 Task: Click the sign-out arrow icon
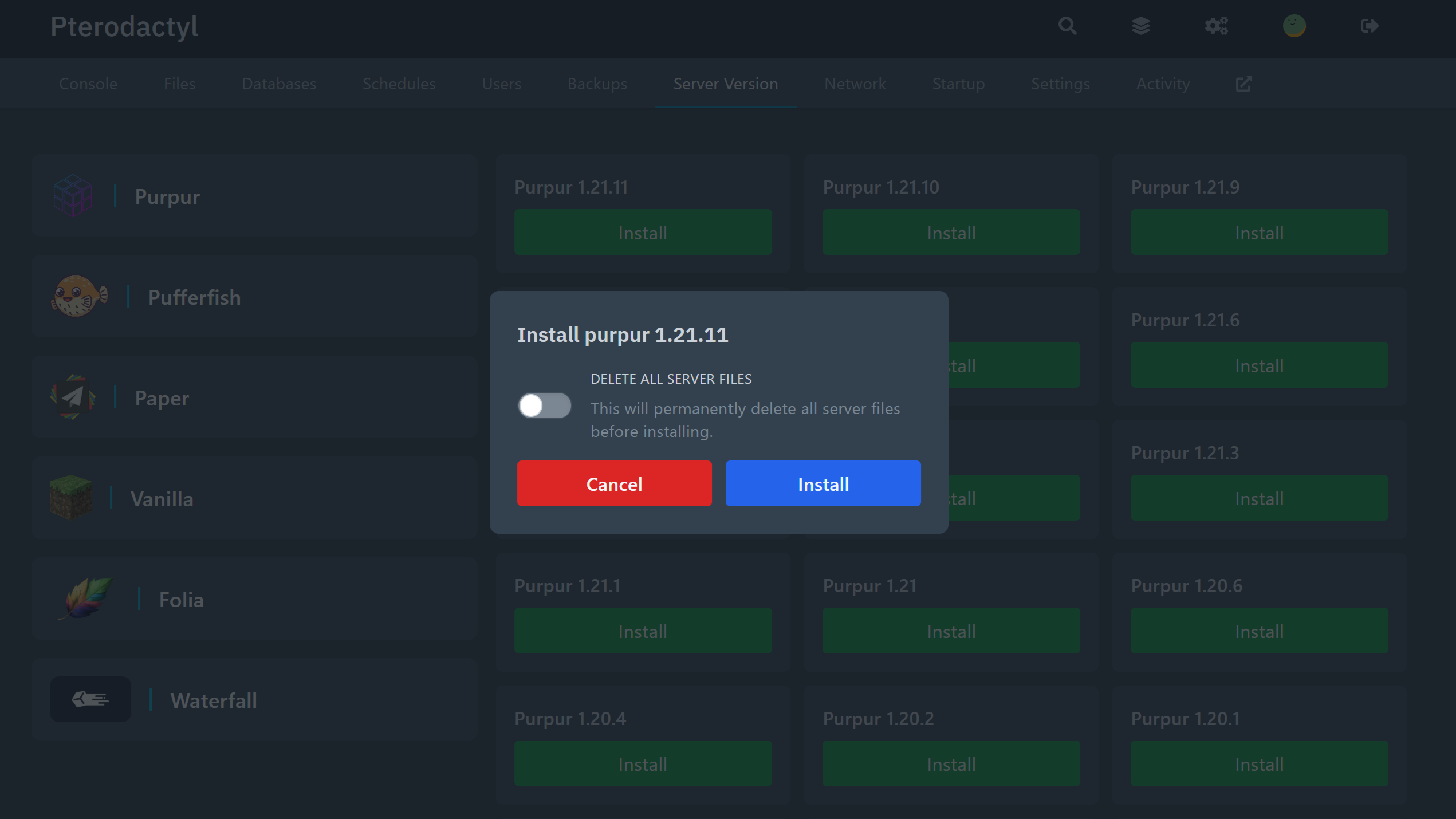click(x=1370, y=26)
